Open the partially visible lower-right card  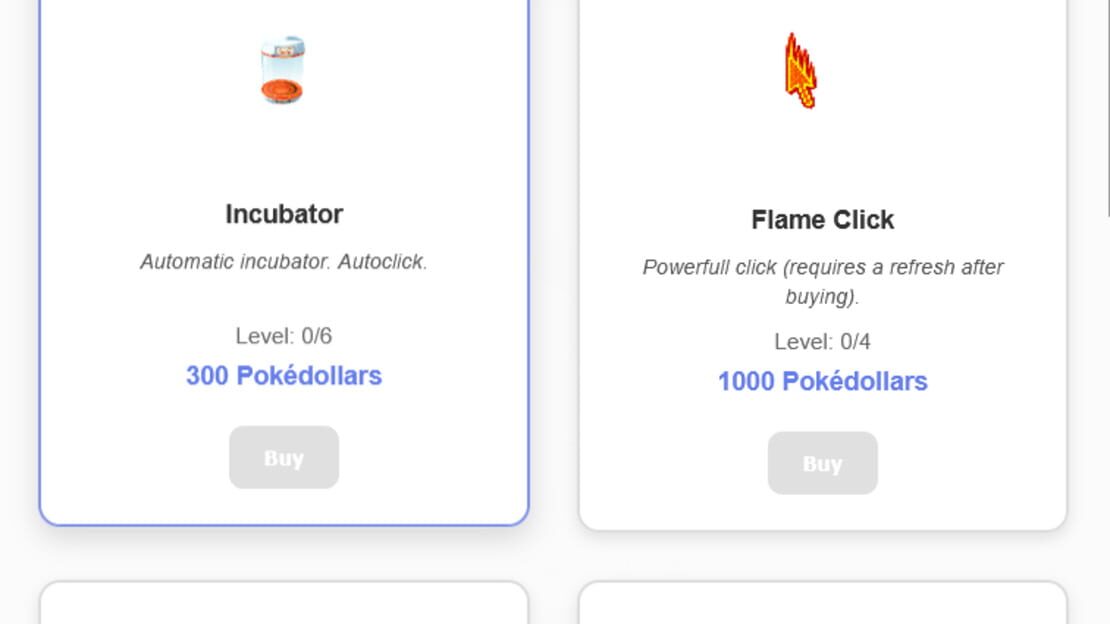823,603
